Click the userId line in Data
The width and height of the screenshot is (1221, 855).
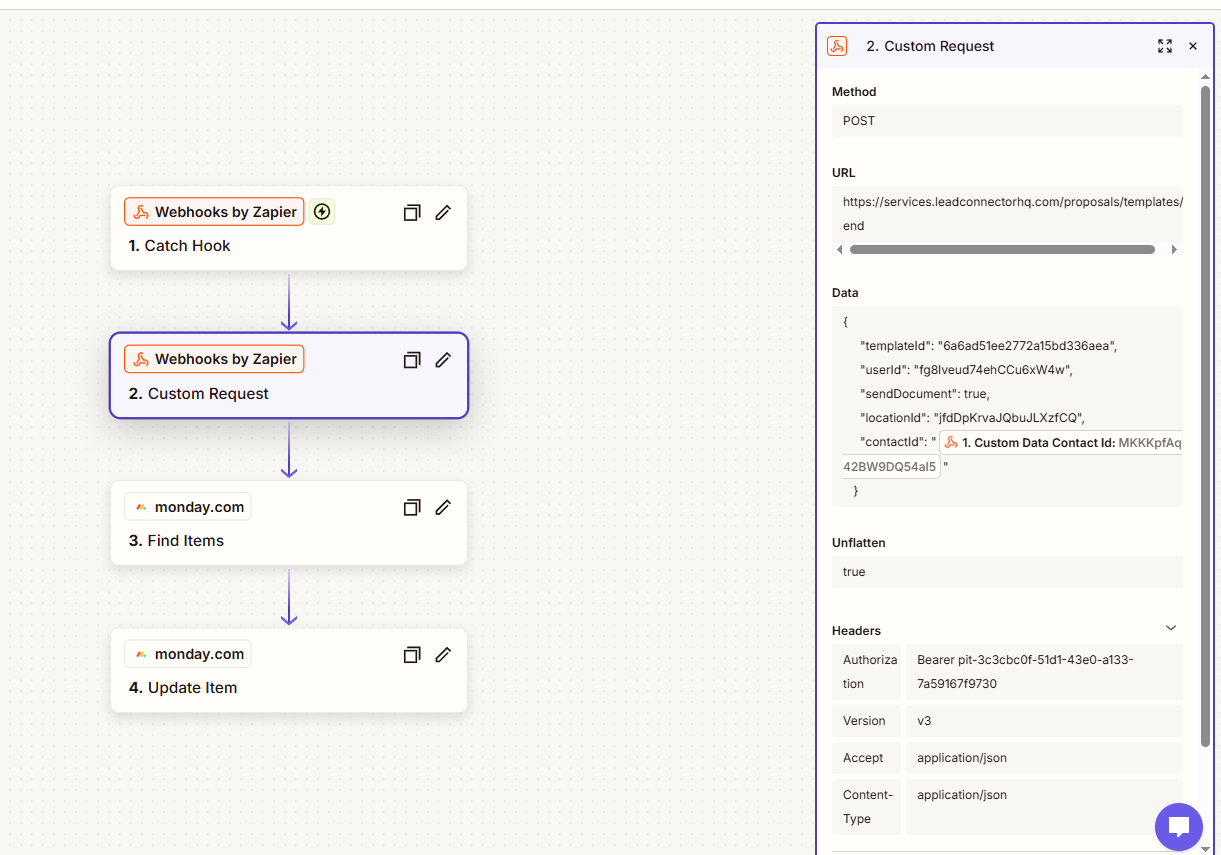pyautogui.click(x=966, y=370)
